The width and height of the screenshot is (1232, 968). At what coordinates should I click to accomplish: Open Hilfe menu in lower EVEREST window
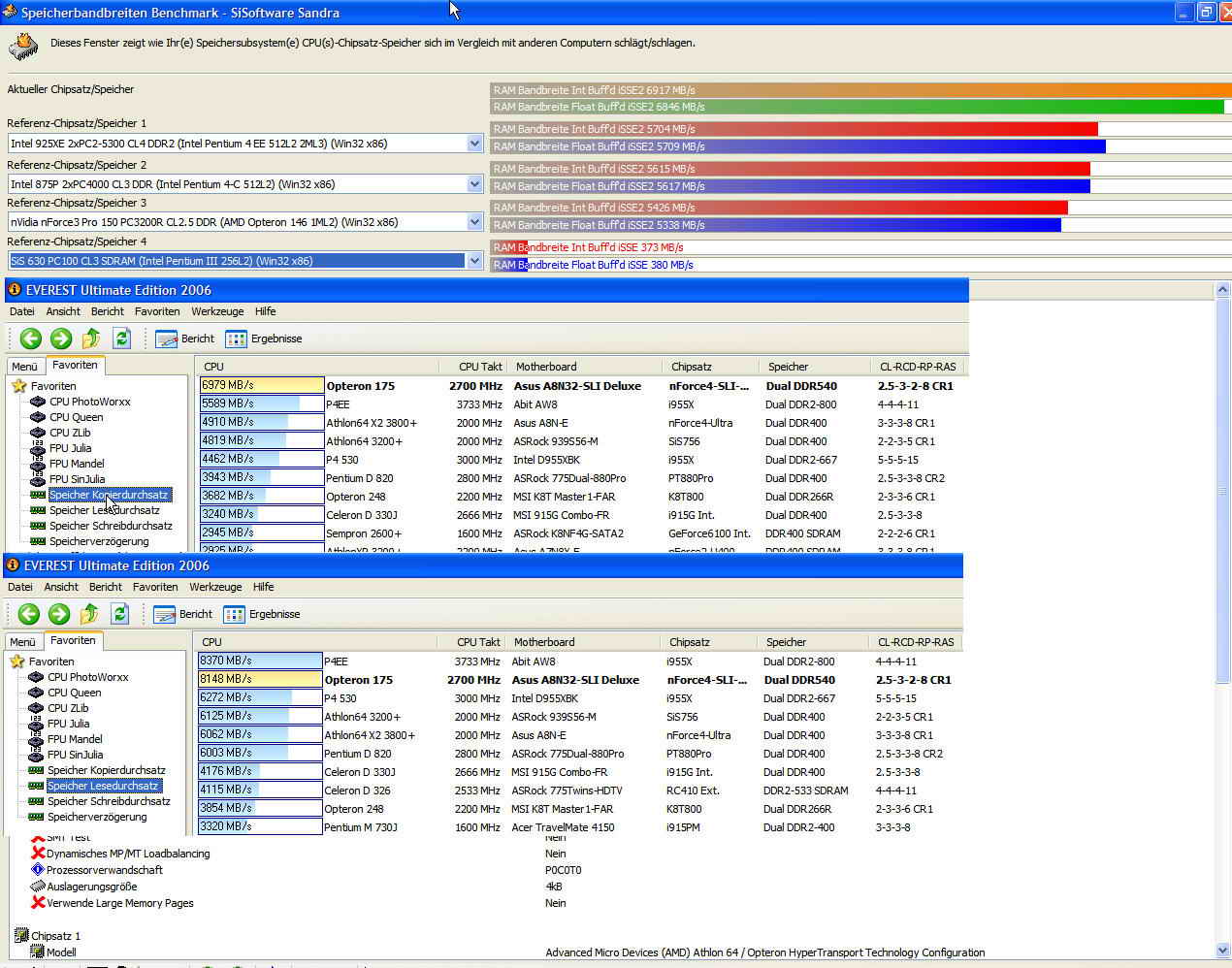tap(263, 587)
